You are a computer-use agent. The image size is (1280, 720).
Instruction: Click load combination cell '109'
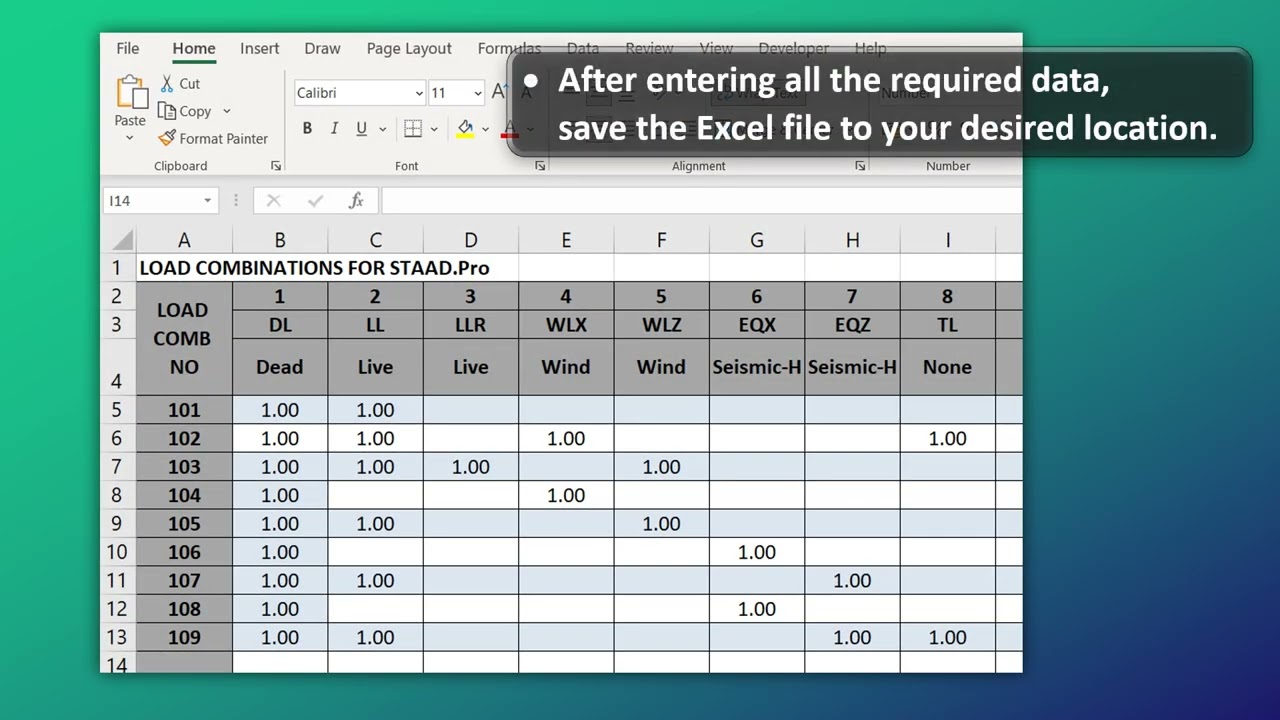coord(184,637)
